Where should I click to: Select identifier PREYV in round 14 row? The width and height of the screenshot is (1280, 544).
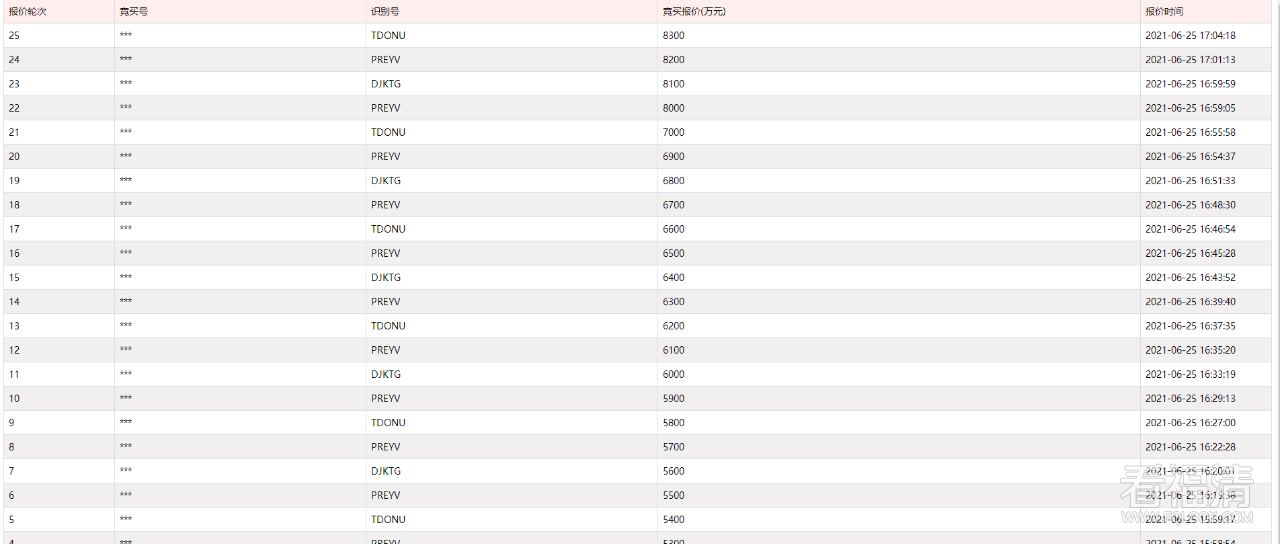386,302
